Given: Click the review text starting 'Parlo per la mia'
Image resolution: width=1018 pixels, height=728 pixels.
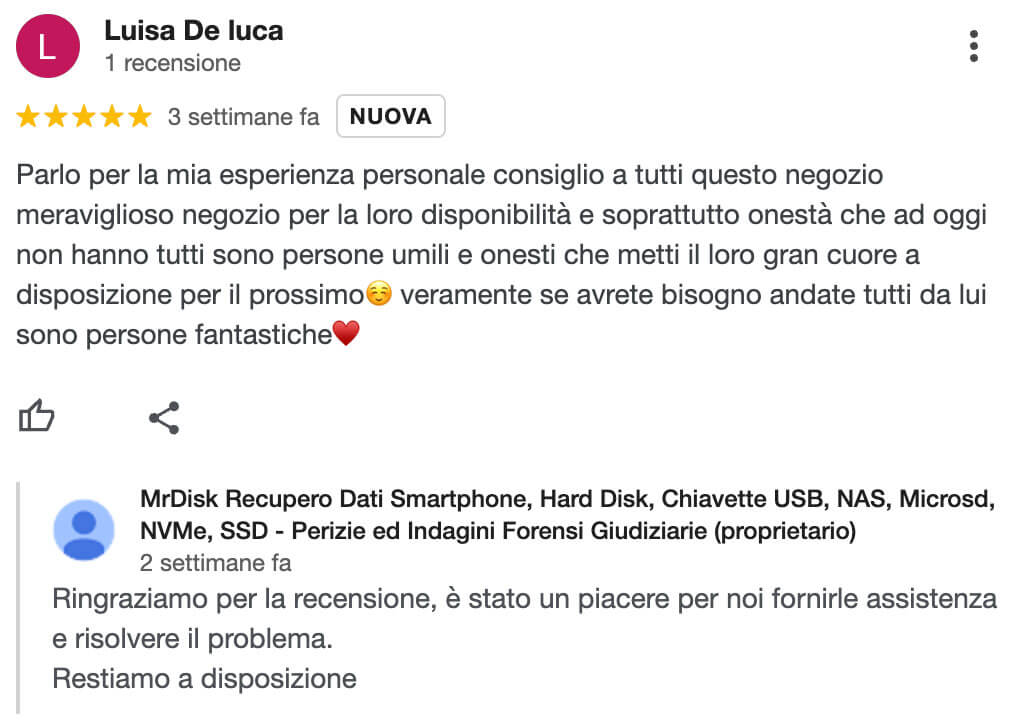Looking at the screenshot, I should coord(501,255).
